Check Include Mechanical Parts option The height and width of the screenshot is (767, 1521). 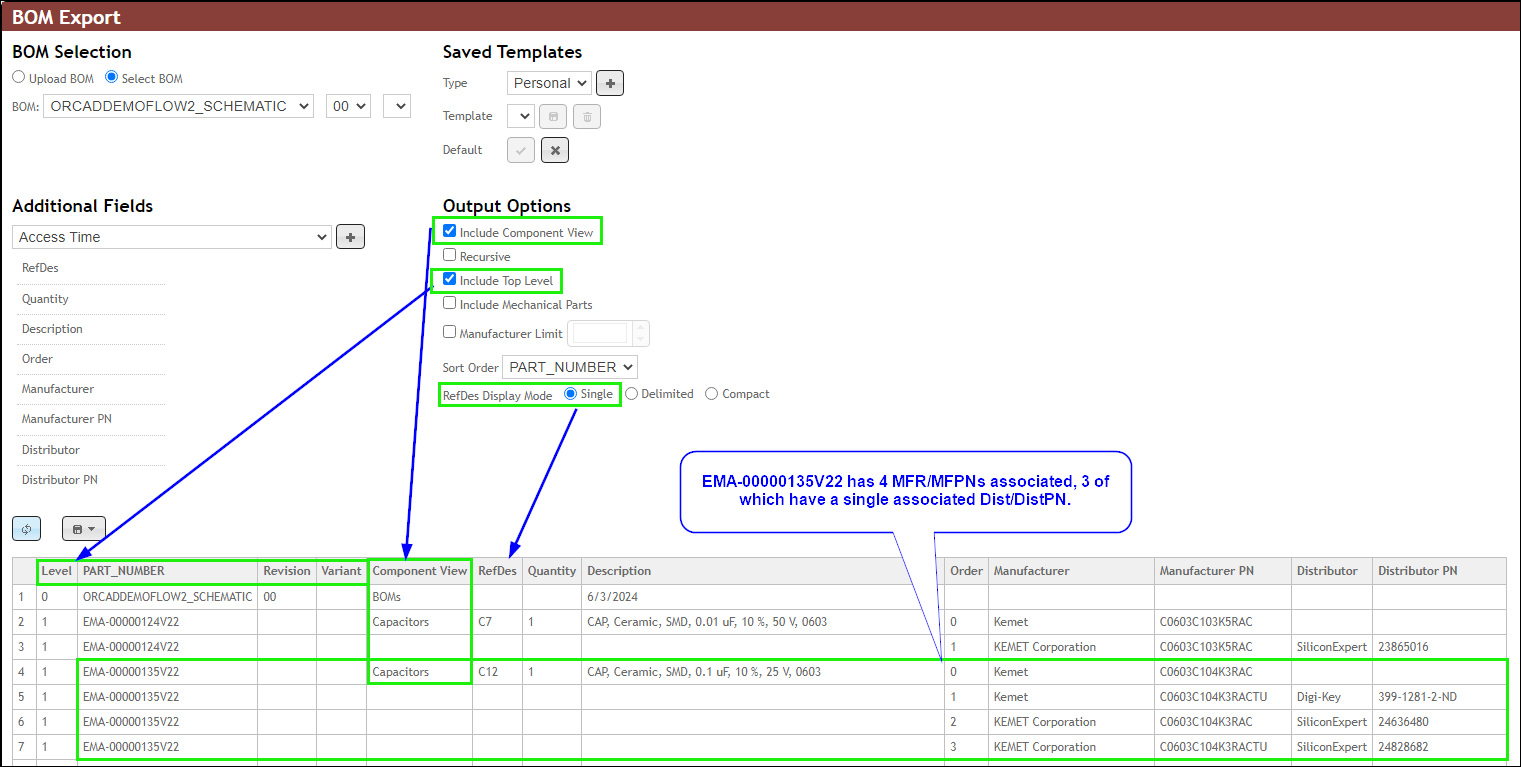pyautogui.click(x=449, y=302)
